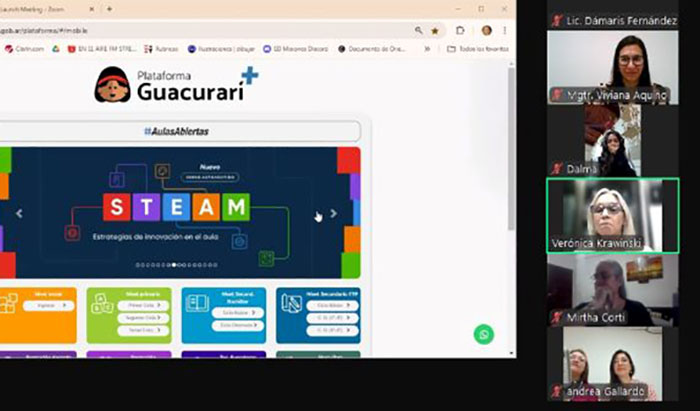Viewport: 700px width, 411px height.
Task: Click Lic. Dámaris Fernández name label
Action: (x=622, y=21)
